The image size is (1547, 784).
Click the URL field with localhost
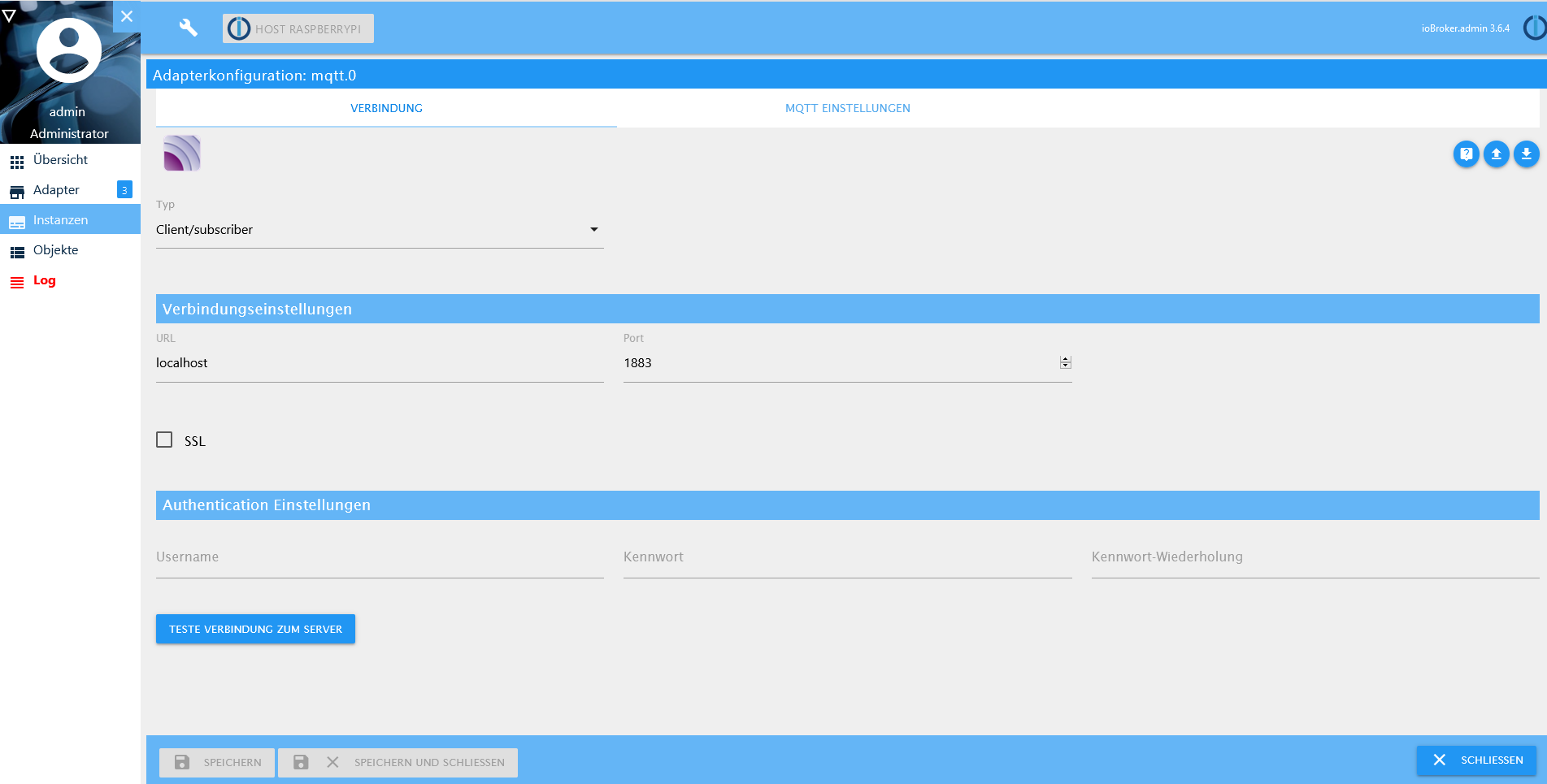point(380,363)
